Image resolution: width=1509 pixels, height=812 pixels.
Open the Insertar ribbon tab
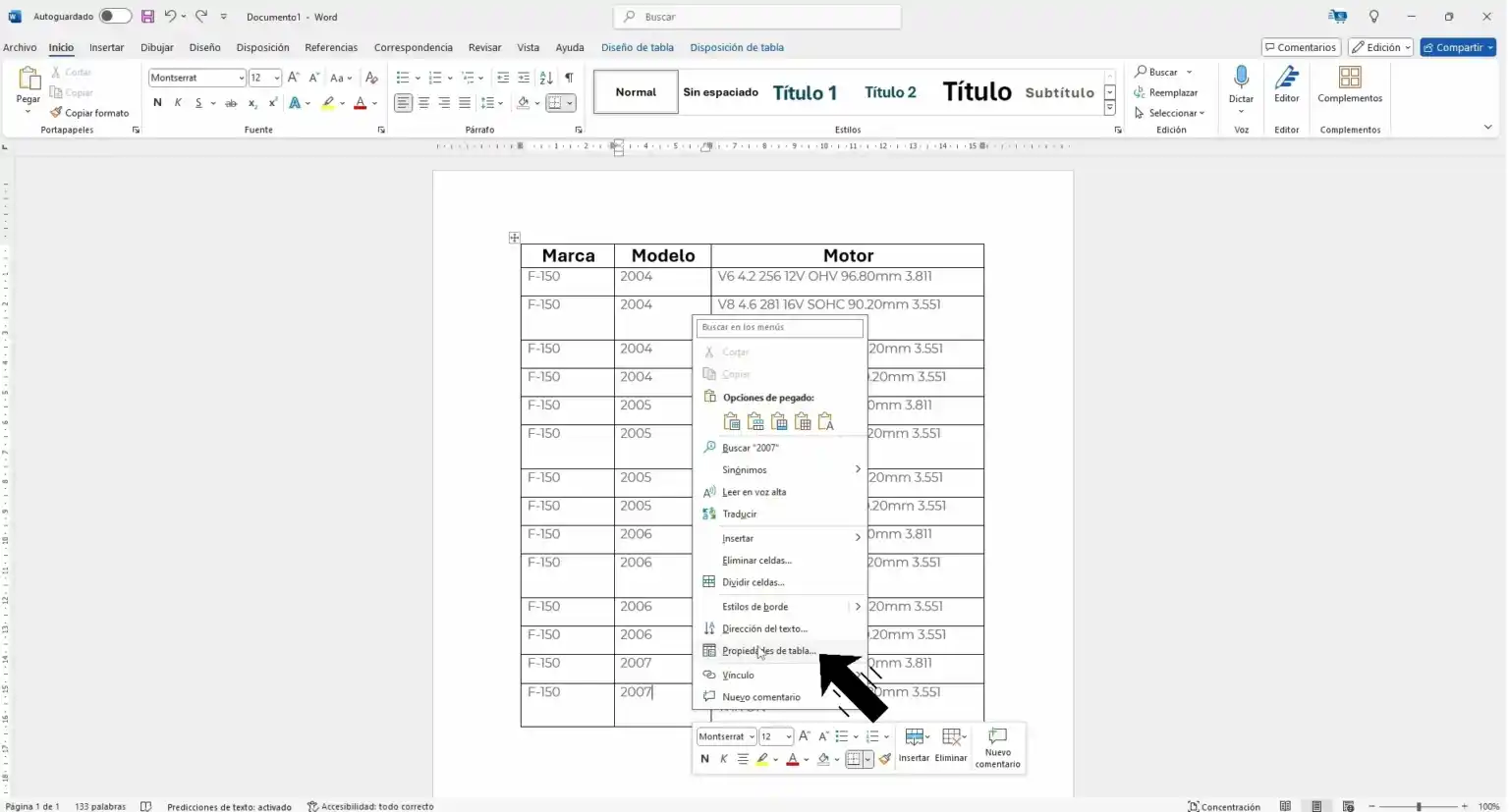click(x=106, y=47)
